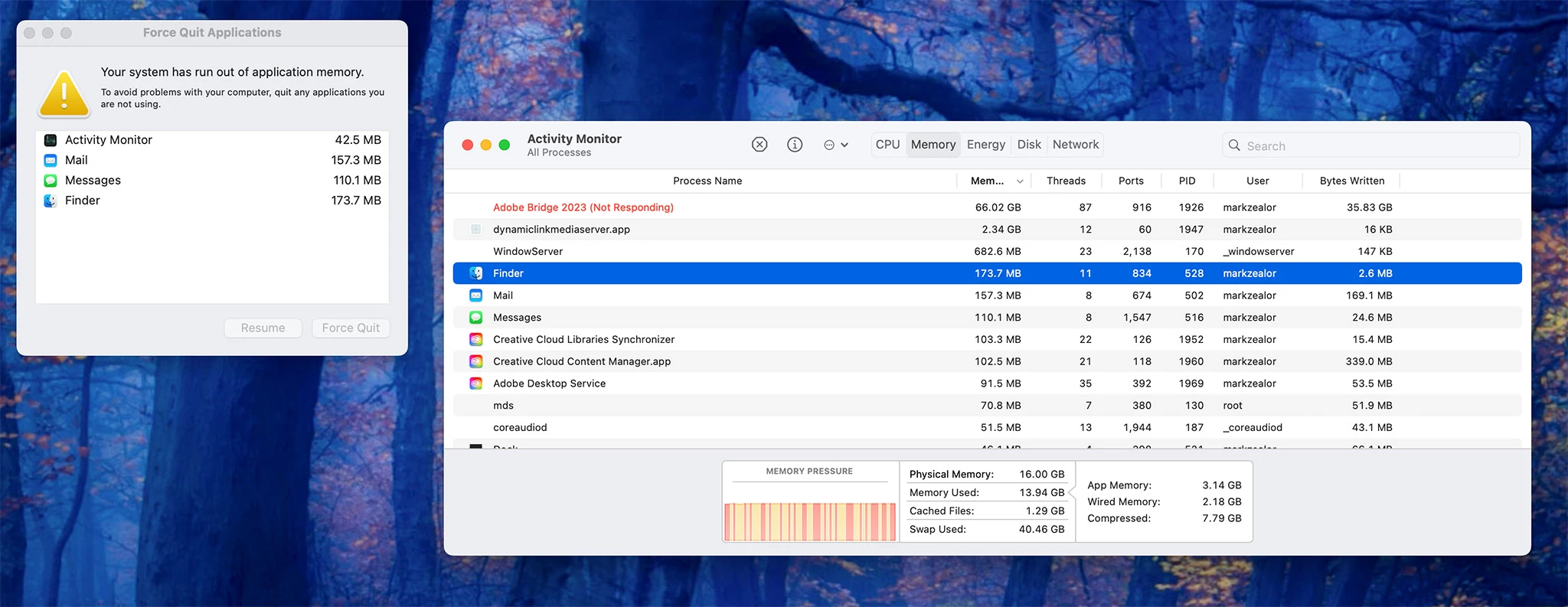Click the Finder icon in Activity Monitor list
The image size is (1568, 607).
(x=475, y=273)
